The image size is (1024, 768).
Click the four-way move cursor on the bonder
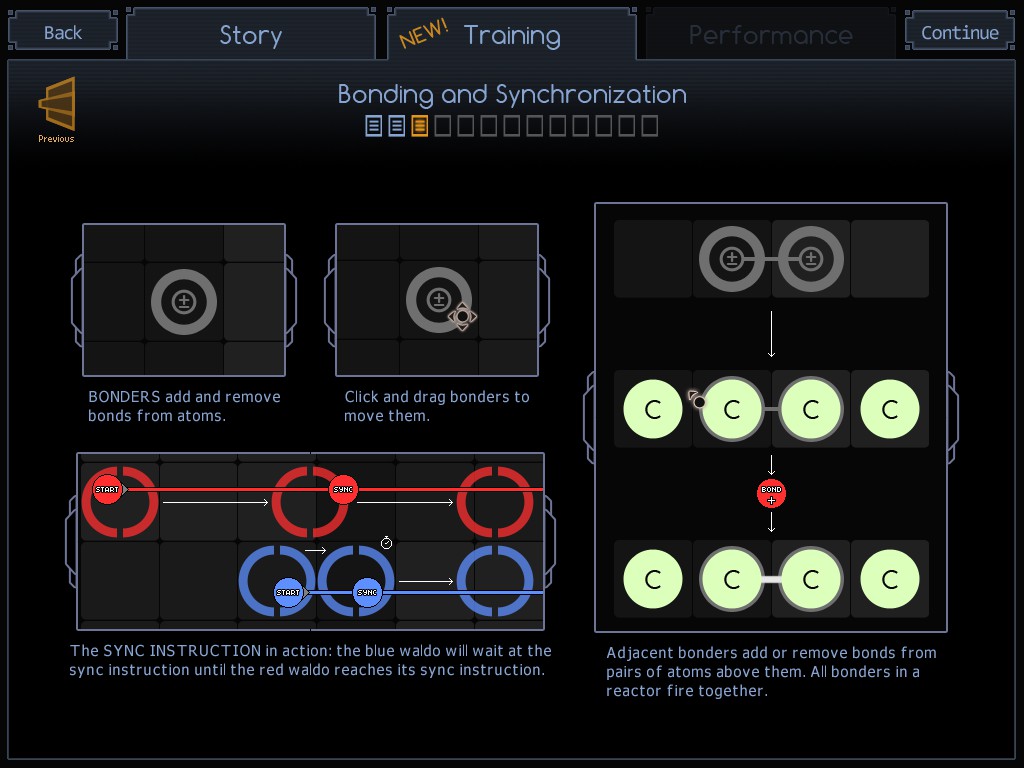(x=462, y=316)
